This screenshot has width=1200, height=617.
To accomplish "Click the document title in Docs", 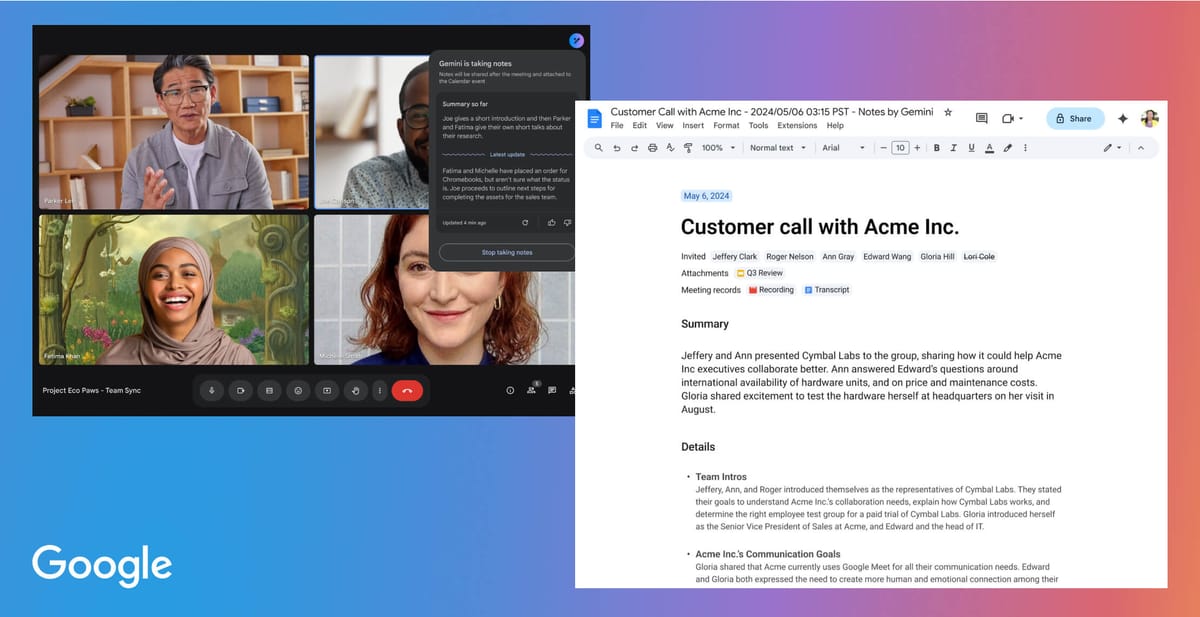I will (x=772, y=113).
